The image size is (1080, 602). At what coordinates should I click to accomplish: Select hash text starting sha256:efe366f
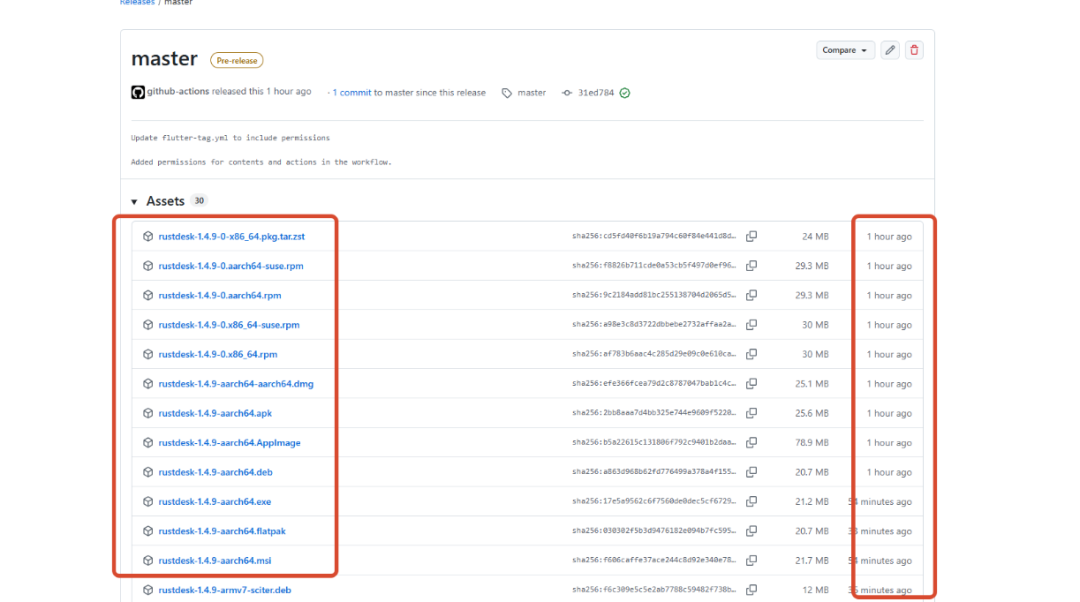(x=654, y=384)
